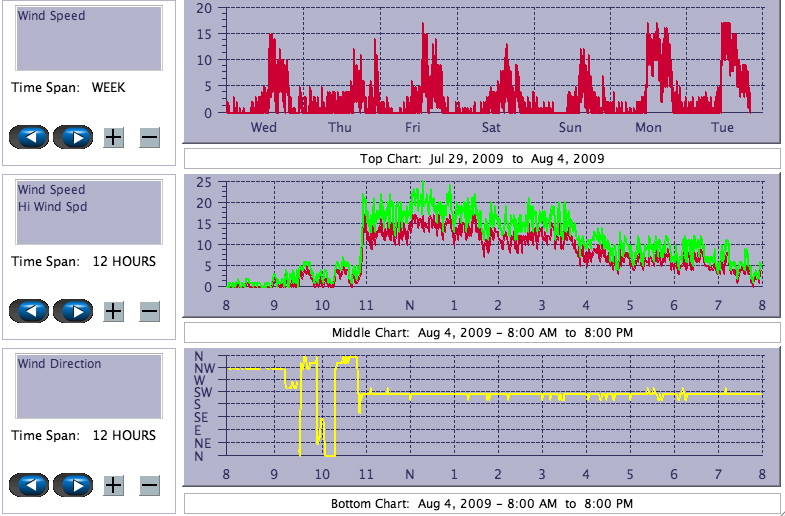Click the back arrow for the Wind Direction chart

tap(29, 485)
